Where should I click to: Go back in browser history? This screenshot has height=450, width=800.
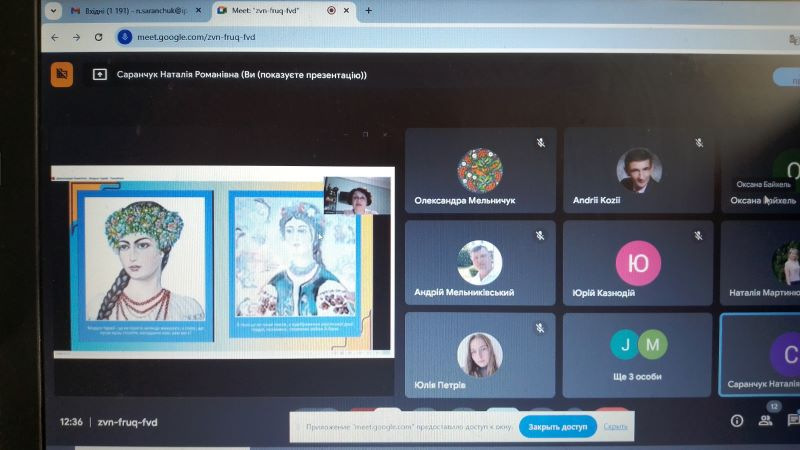pos(55,37)
